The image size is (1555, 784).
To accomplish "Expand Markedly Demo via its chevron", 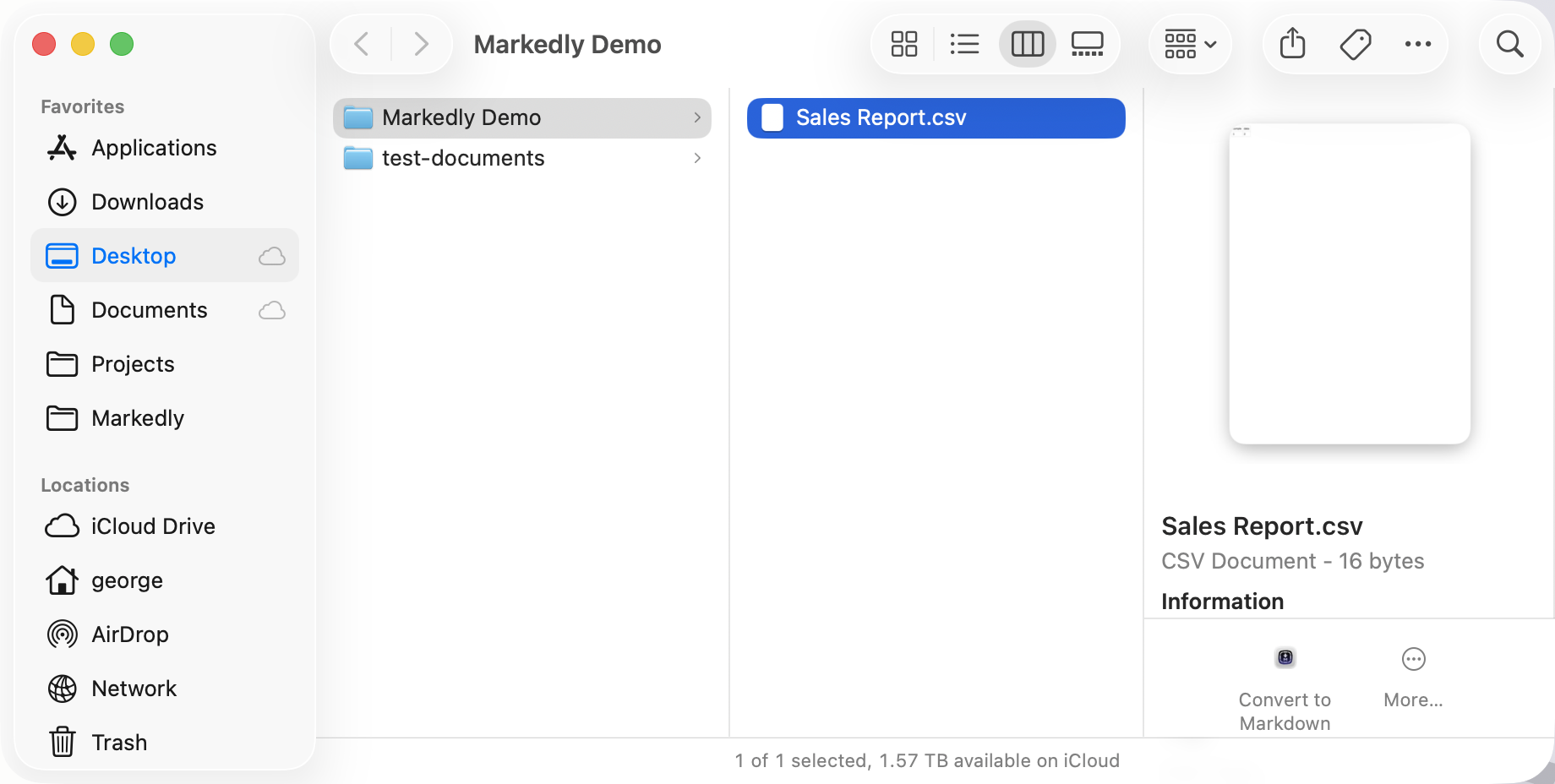I will (x=697, y=117).
